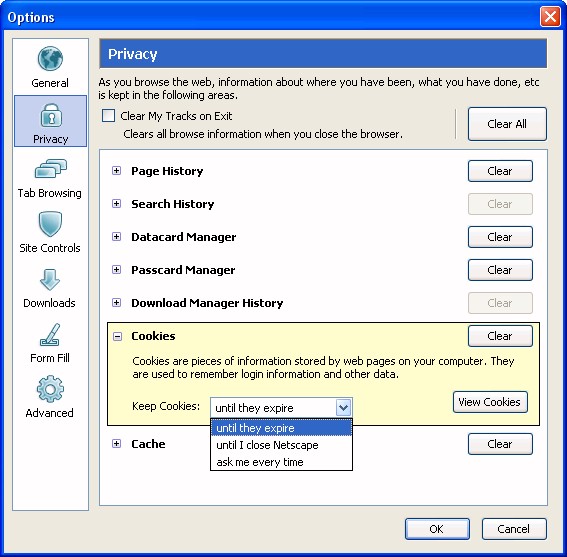Viewport: 567px width, 557px height.
Task: Open the General globe icon section
Action: (50, 59)
